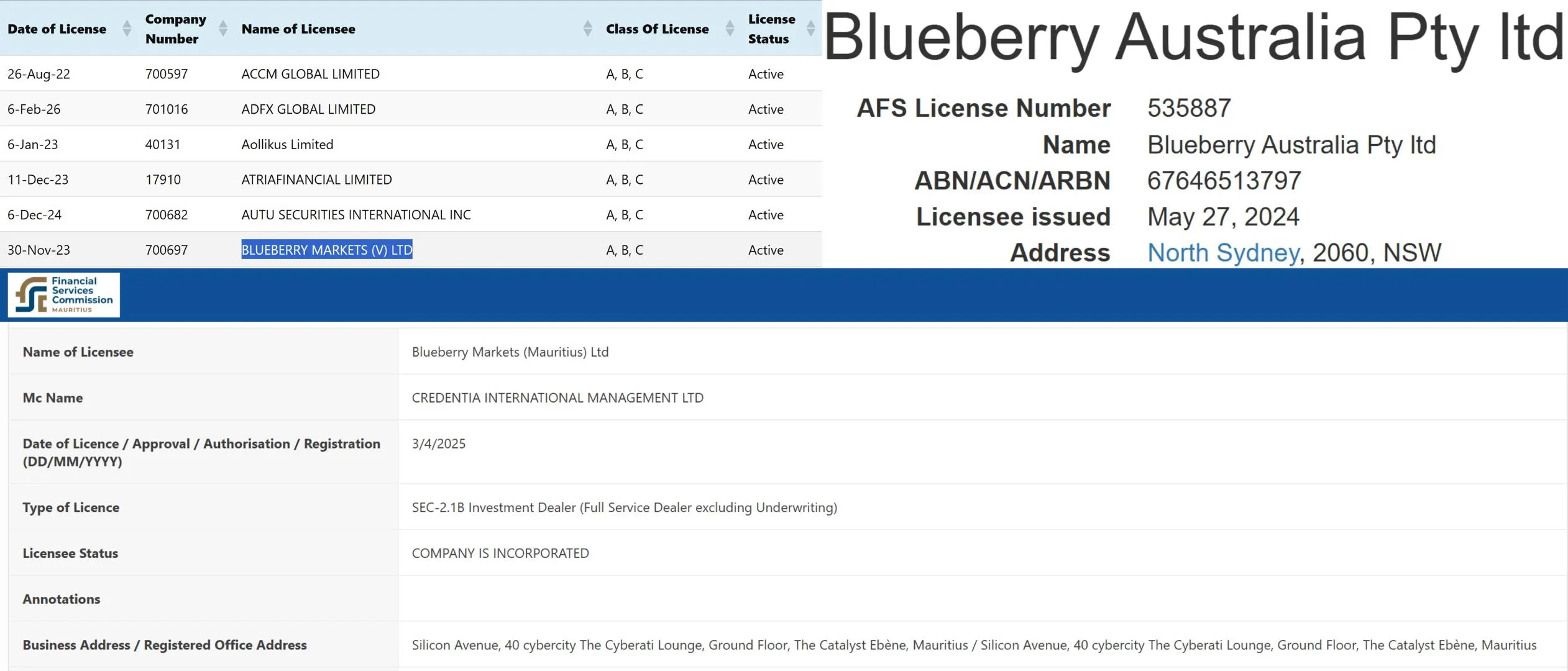Screen dimensions: 1568x671
Task: Click the Name value Blueberry Australia Pty ltd
Action: [1291, 145]
